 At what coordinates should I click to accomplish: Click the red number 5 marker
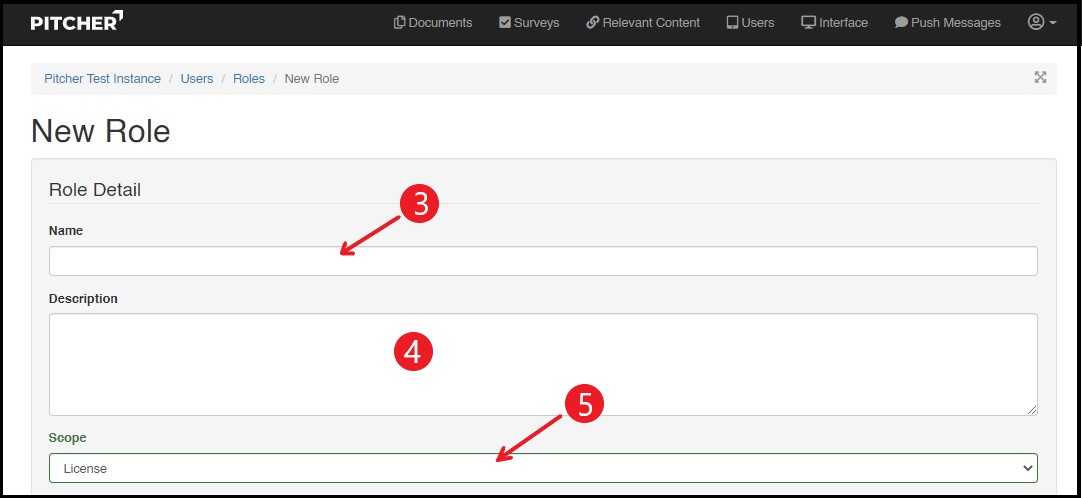tap(585, 404)
